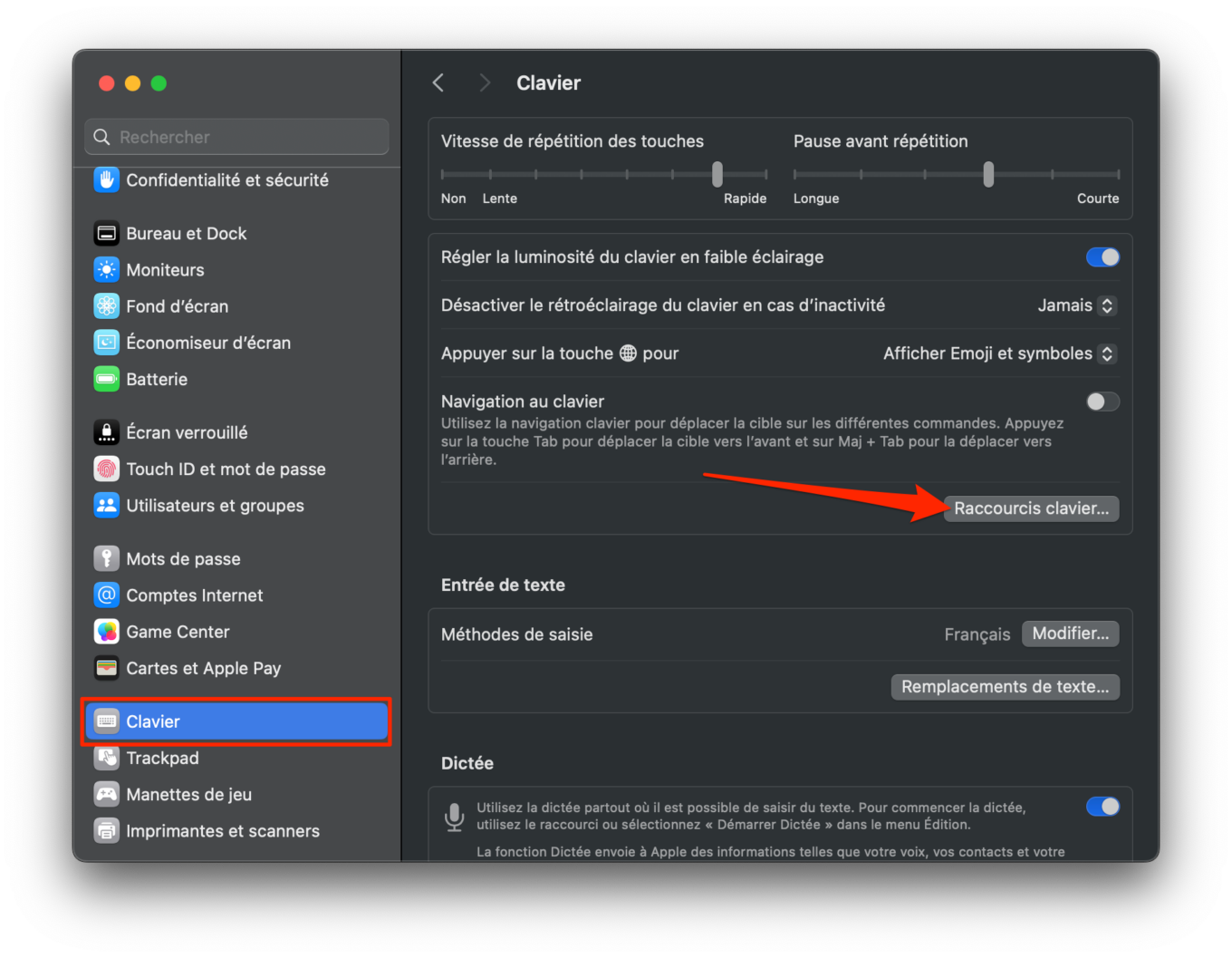
Task: Click the Touch ID fingerprint icon
Action: (x=107, y=469)
